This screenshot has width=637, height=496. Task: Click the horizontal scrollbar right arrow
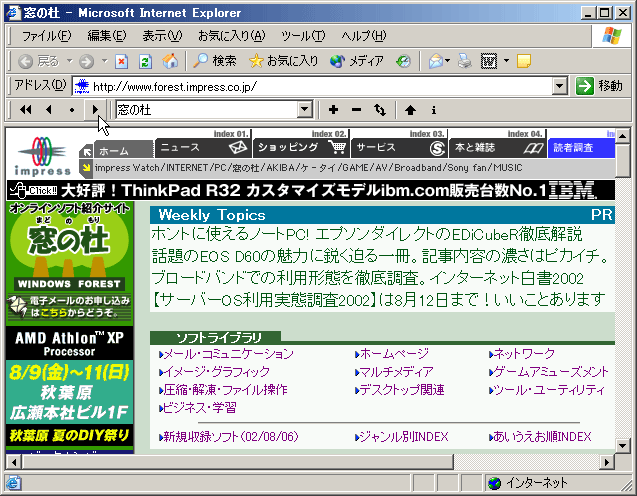click(607, 462)
